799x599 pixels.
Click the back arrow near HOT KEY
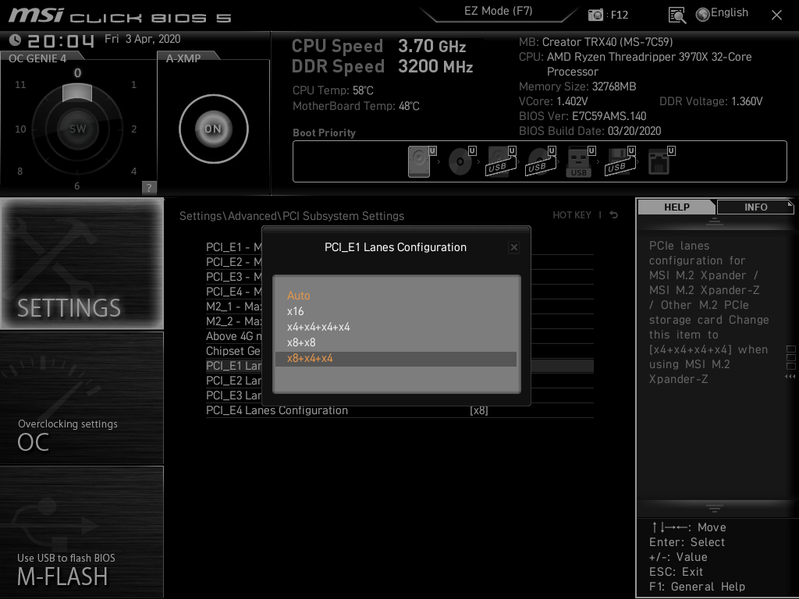(x=614, y=215)
